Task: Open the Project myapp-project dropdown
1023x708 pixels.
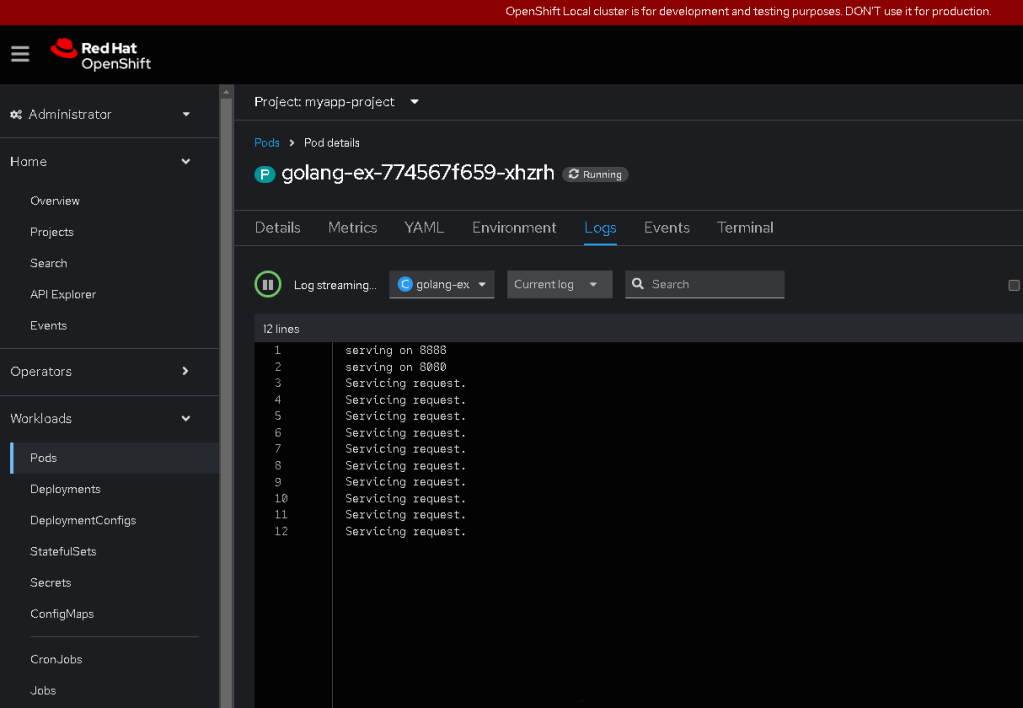Action: (x=337, y=102)
